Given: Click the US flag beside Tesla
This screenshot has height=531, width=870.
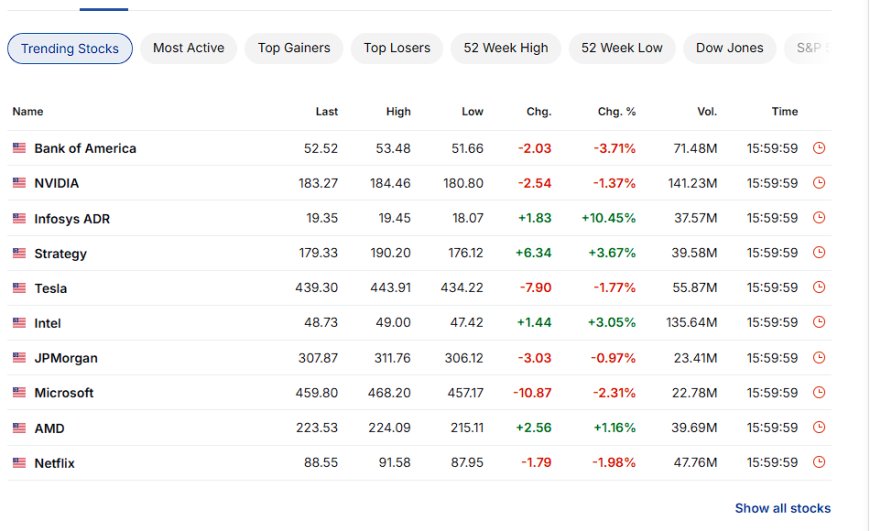Looking at the screenshot, I should pyautogui.click(x=19, y=288).
